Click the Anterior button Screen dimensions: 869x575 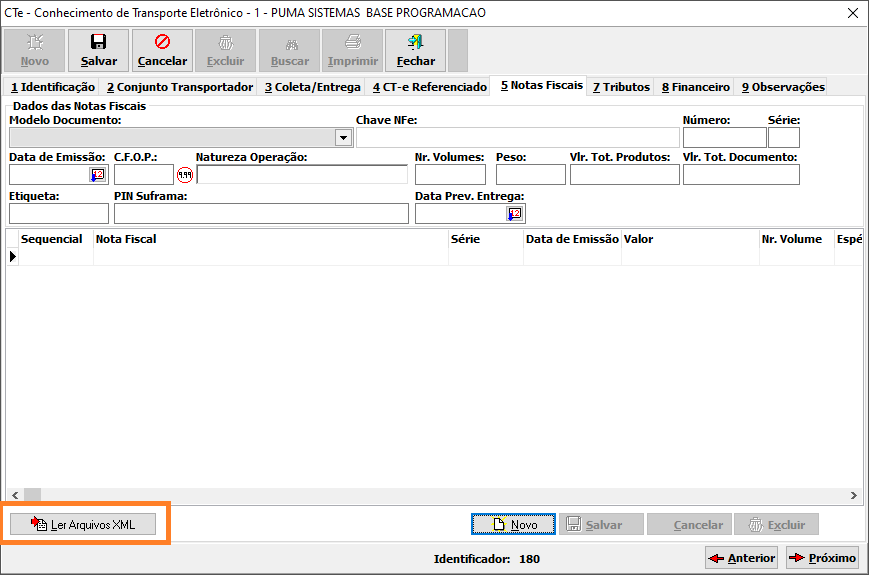(741, 558)
